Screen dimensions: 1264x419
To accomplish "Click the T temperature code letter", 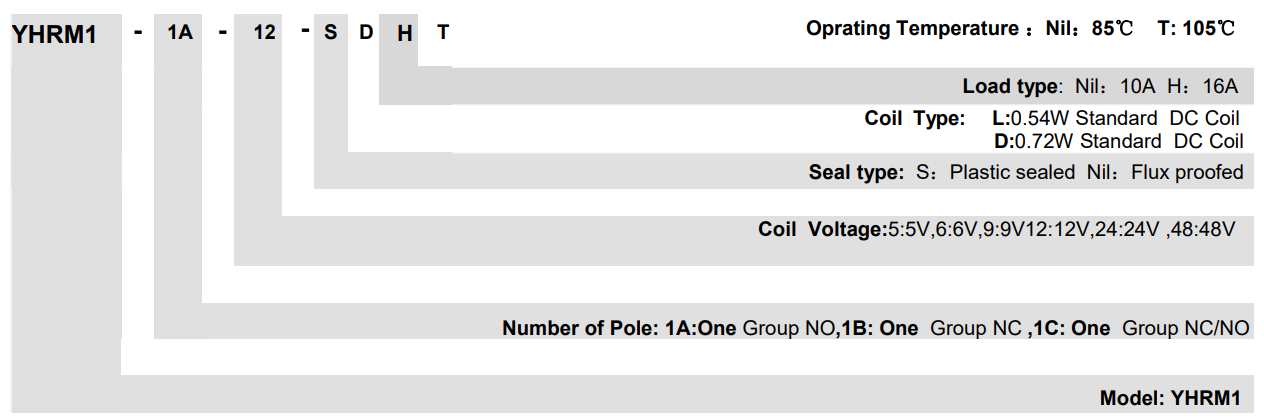I will 443,33.
